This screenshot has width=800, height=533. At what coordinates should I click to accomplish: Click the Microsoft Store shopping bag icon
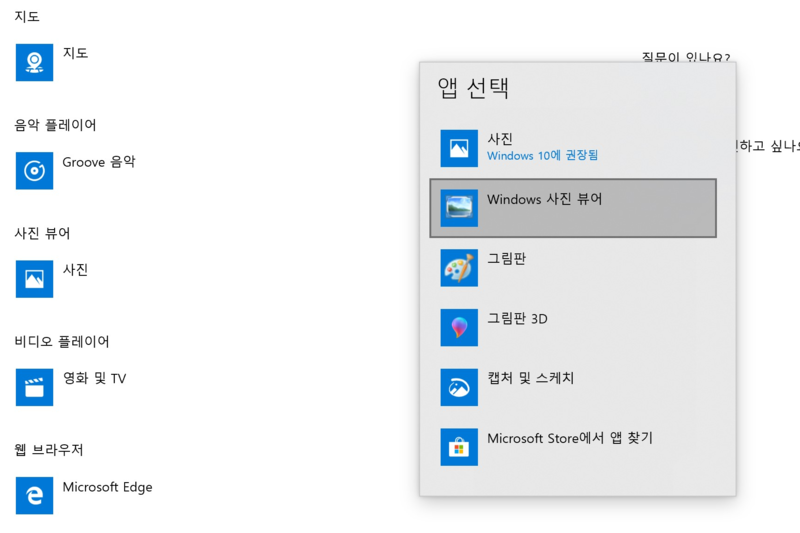click(x=459, y=447)
